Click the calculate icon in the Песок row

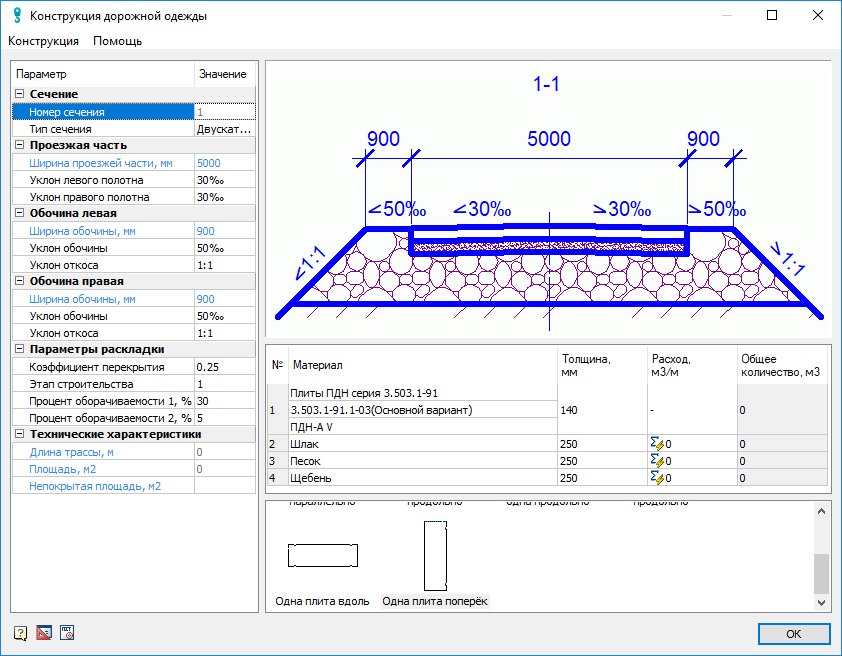(657, 460)
